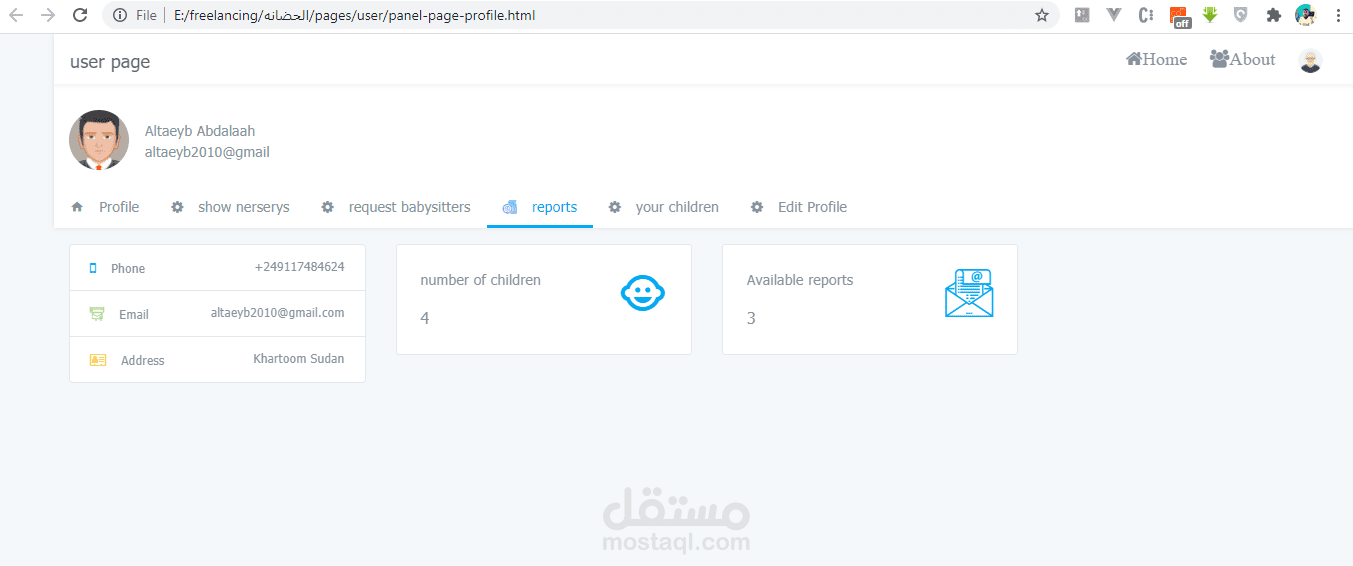This screenshot has height=566, width=1353.
Task: Click the file info icon in address bar
Action: (x=120, y=15)
